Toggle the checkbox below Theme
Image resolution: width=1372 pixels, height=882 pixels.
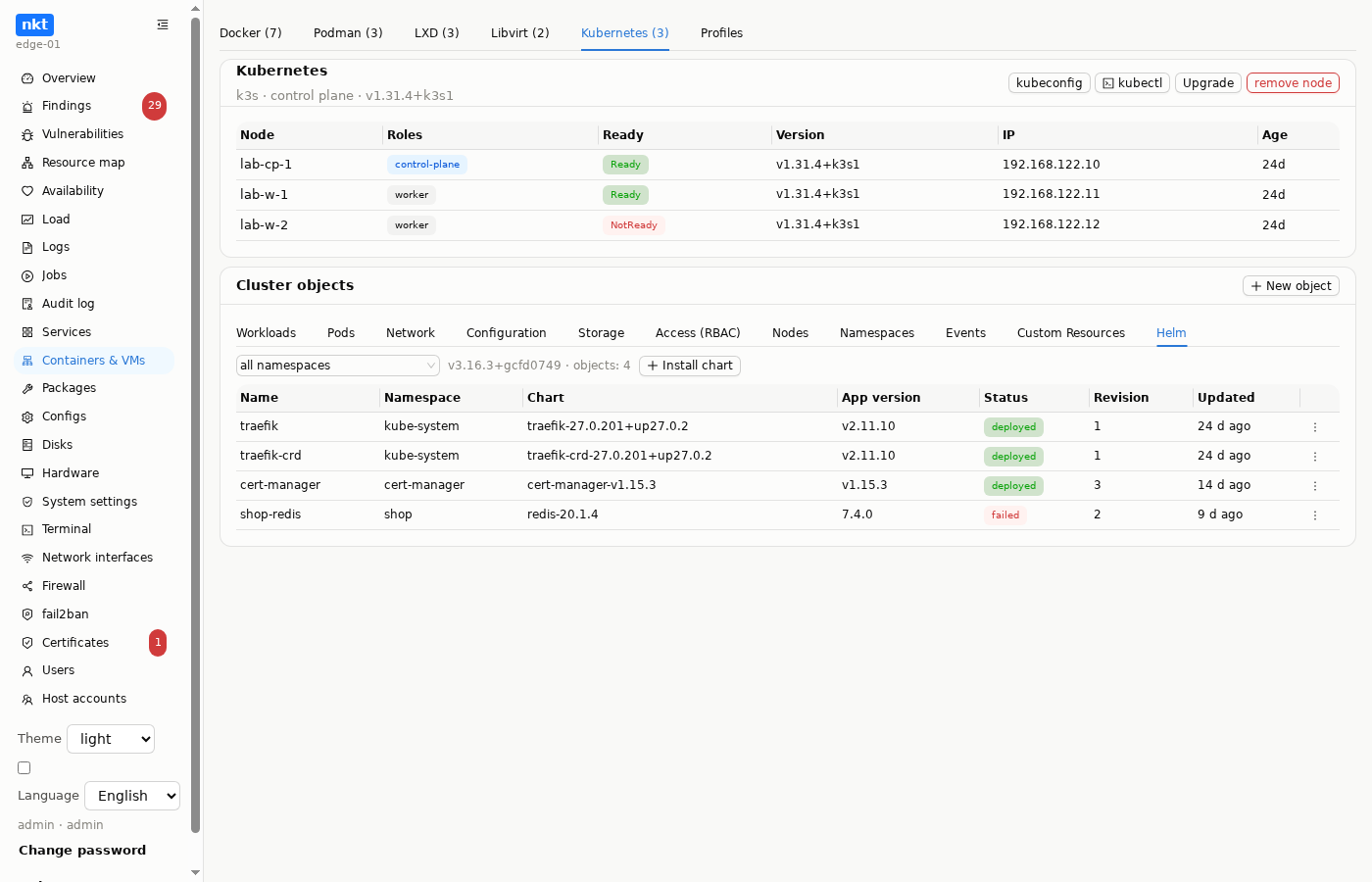click(24, 768)
